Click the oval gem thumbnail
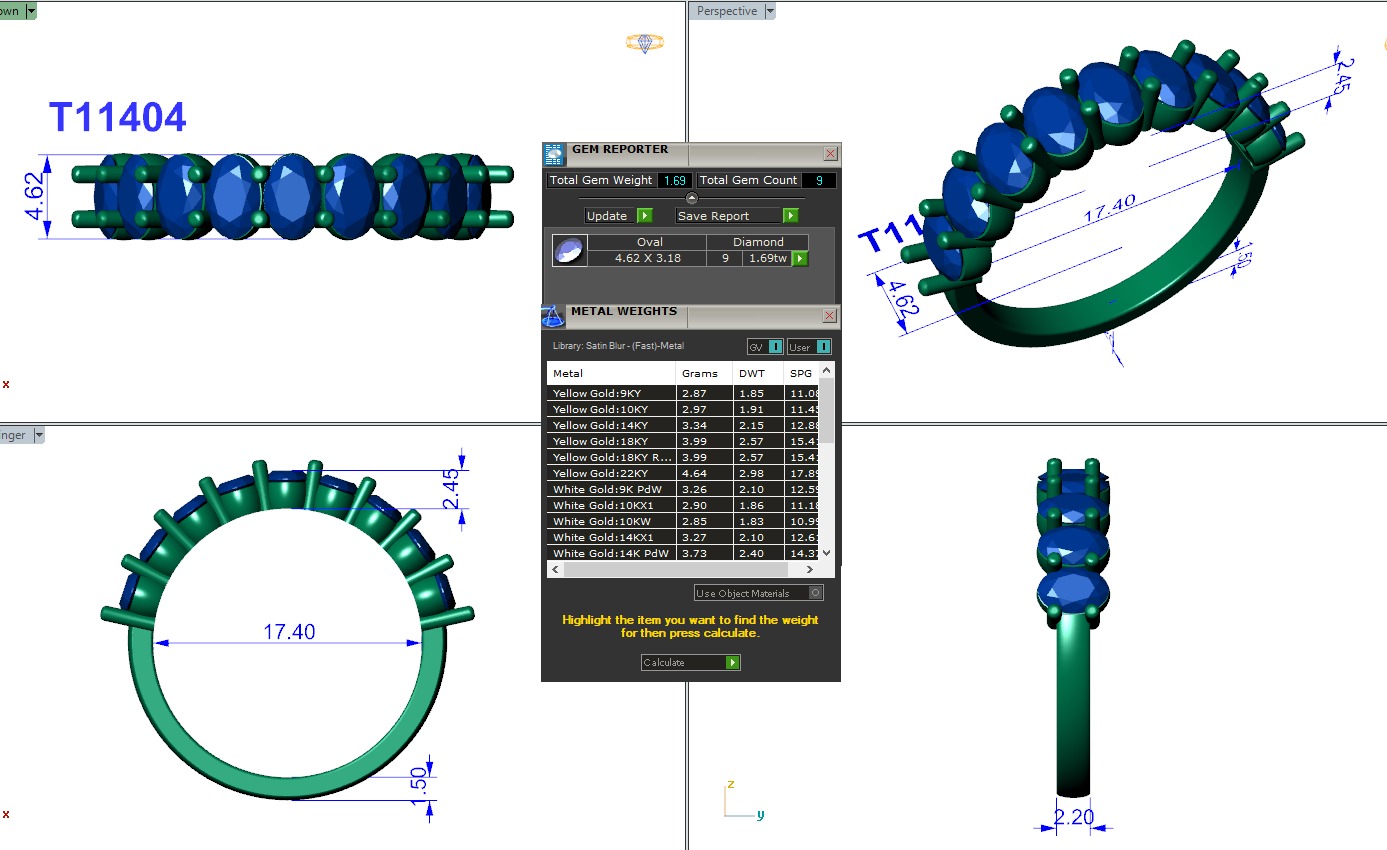1387x850 pixels. point(569,251)
